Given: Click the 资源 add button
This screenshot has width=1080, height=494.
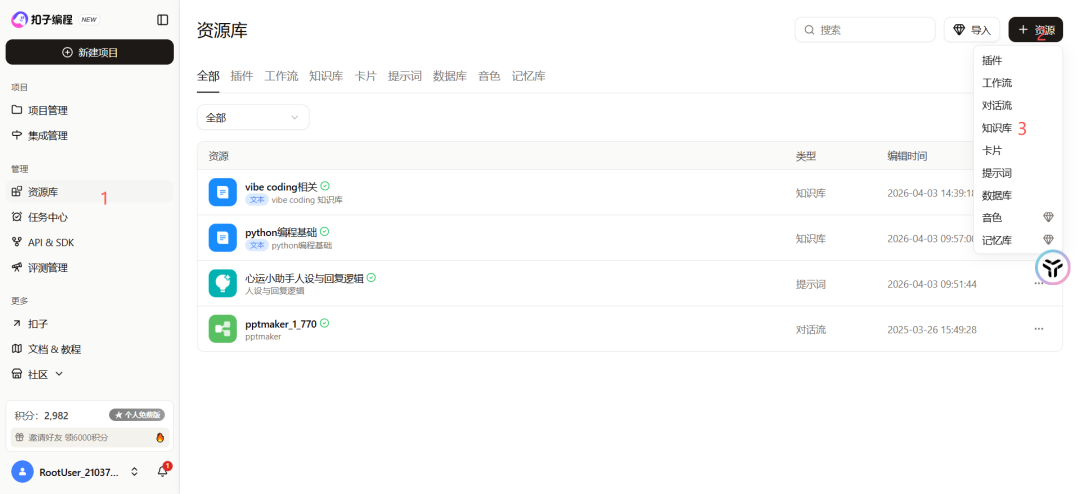Looking at the screenshot, I should click(1035, 30).
